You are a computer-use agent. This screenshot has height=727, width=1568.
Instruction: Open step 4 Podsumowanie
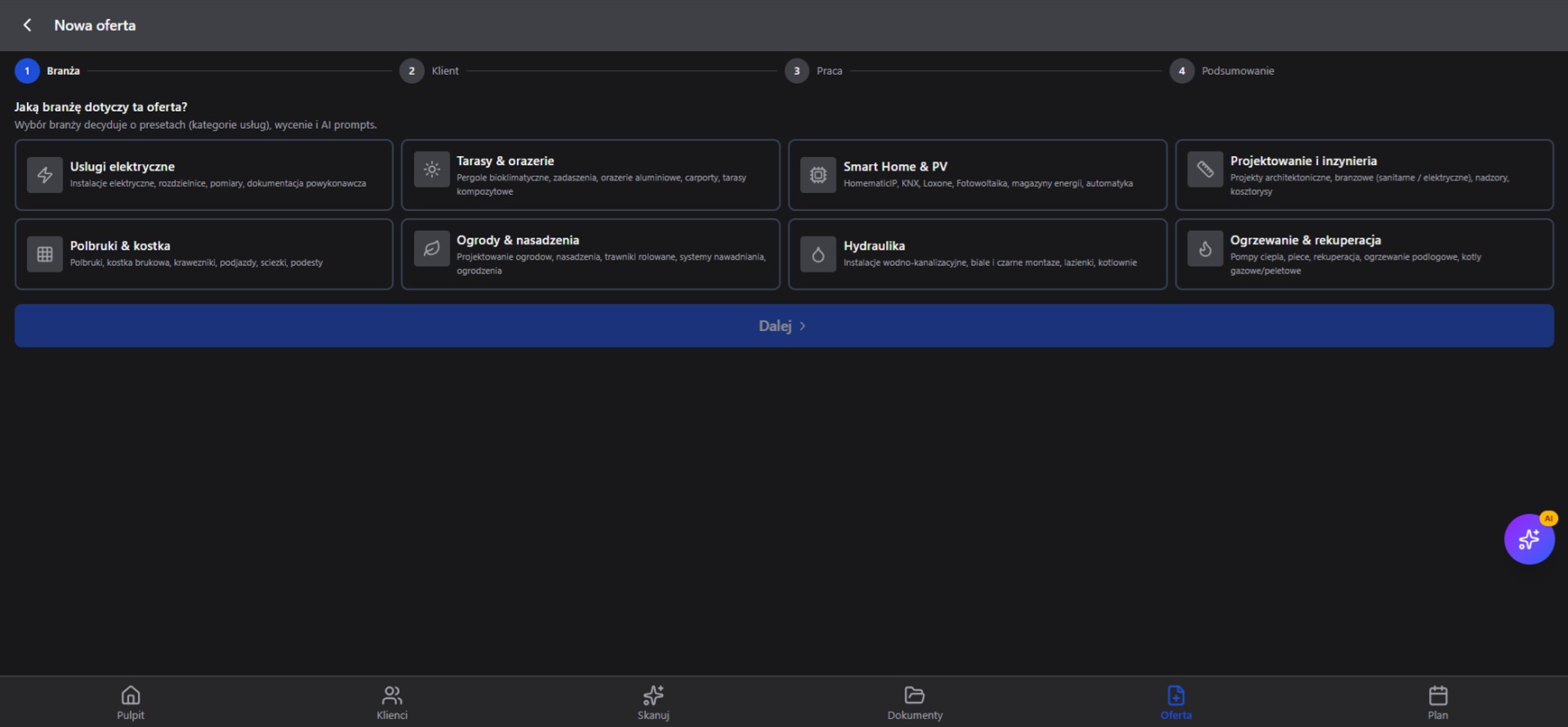coord(1222,70)
